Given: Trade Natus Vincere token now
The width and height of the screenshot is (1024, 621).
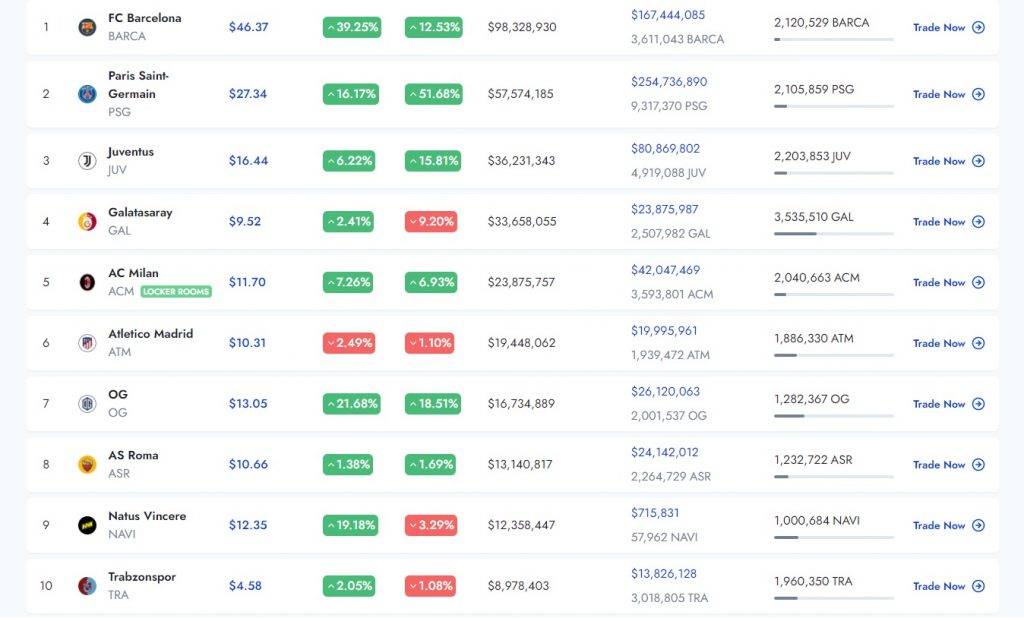Looking at the screenshot, I should tap(948, 525).
